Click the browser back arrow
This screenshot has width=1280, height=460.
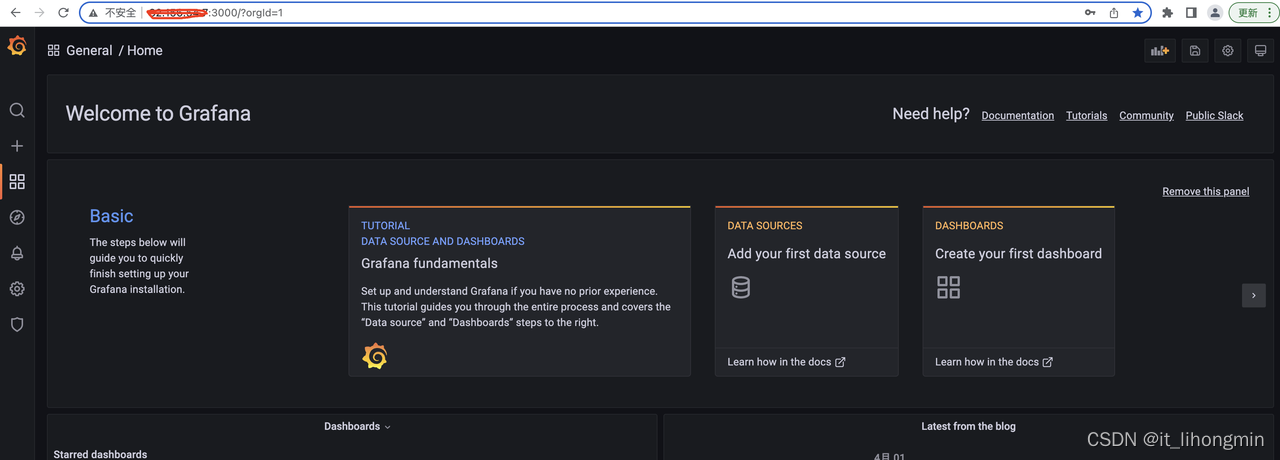click(x=15, y=13)
